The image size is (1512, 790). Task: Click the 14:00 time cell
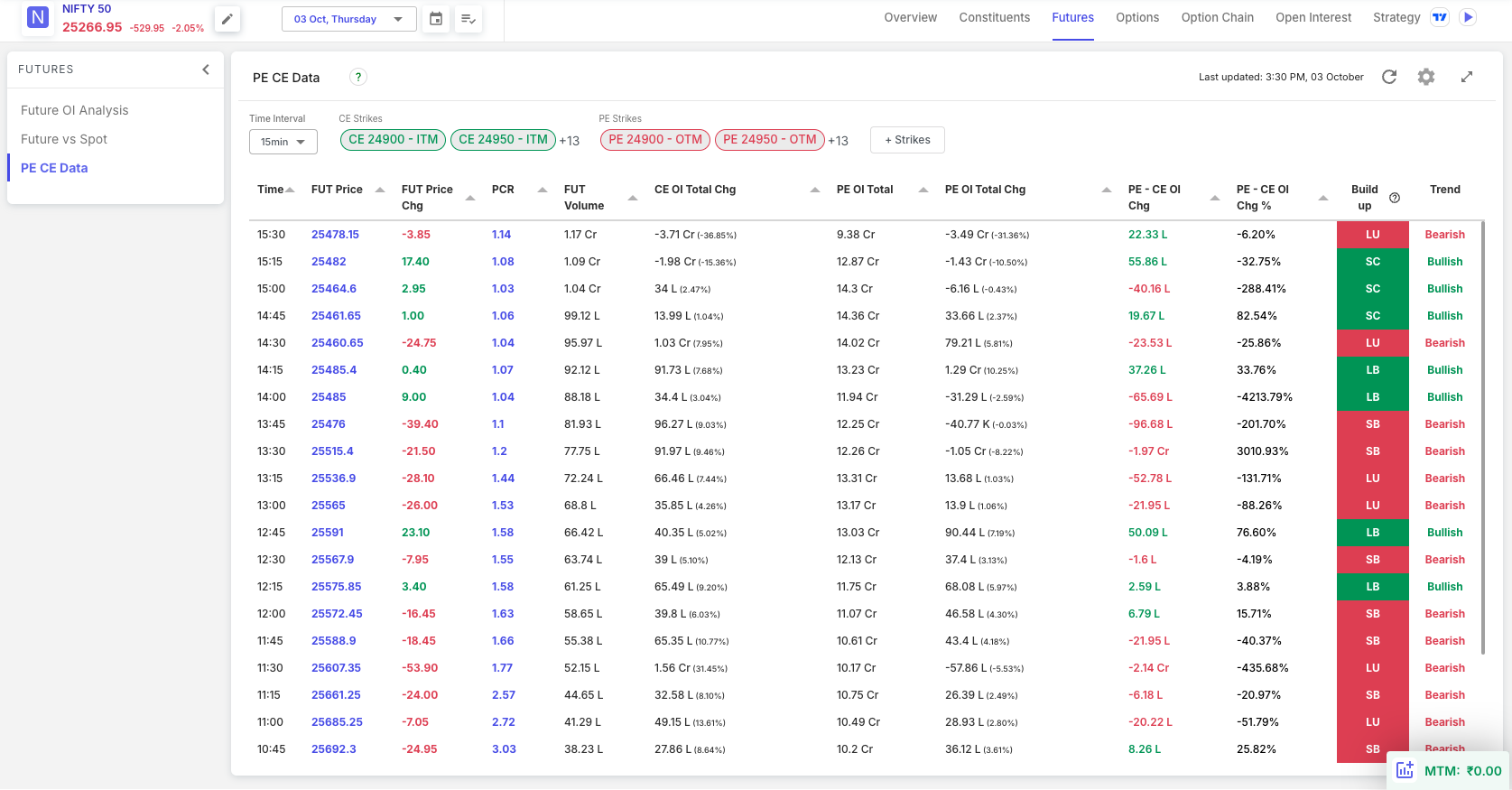click(271, 397)
